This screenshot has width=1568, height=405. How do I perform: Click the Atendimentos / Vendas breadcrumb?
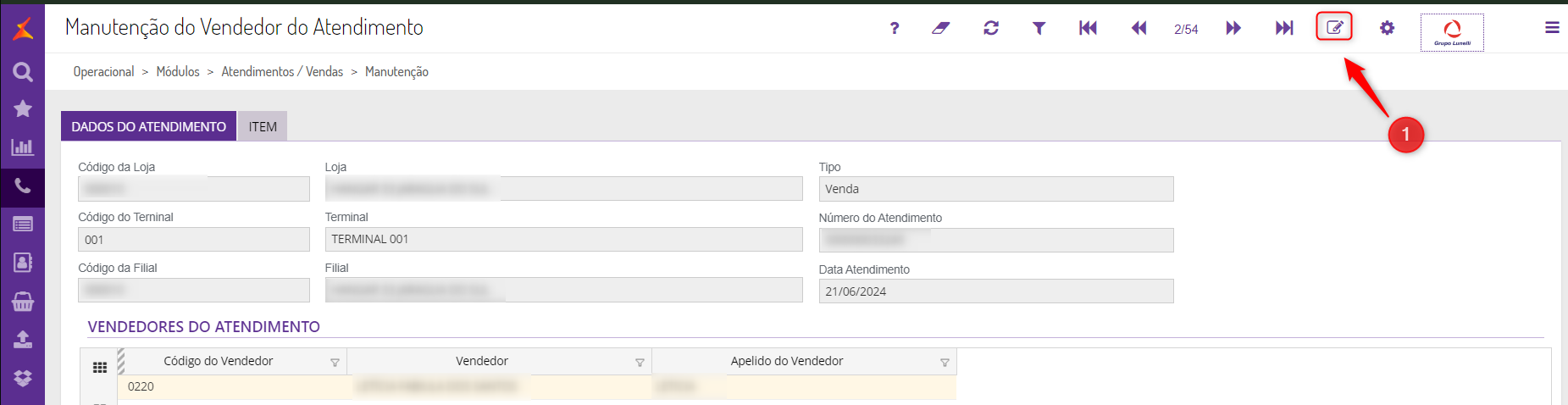[282, 72]
